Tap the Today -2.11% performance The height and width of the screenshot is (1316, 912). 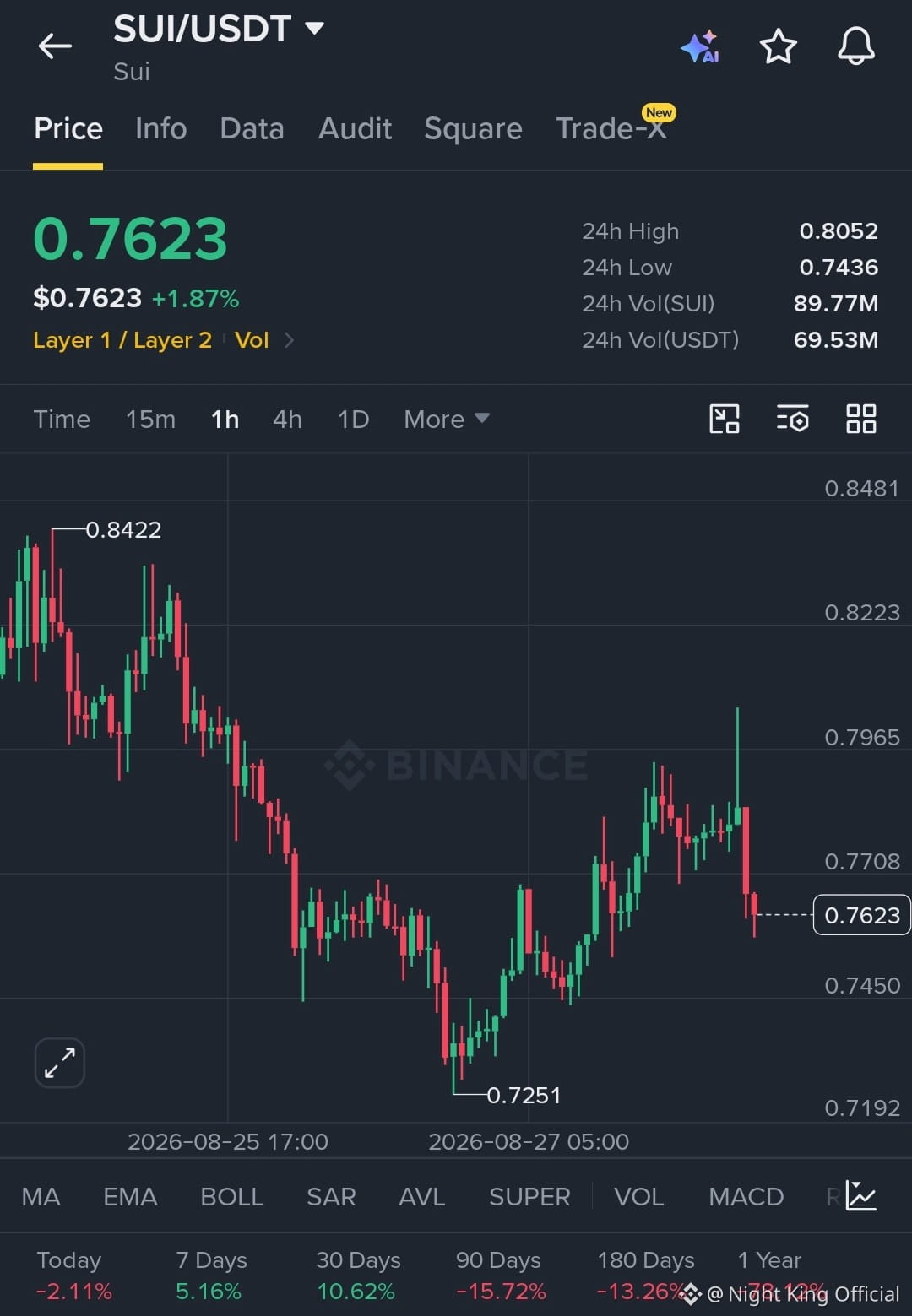click(x=73, y=1275)
